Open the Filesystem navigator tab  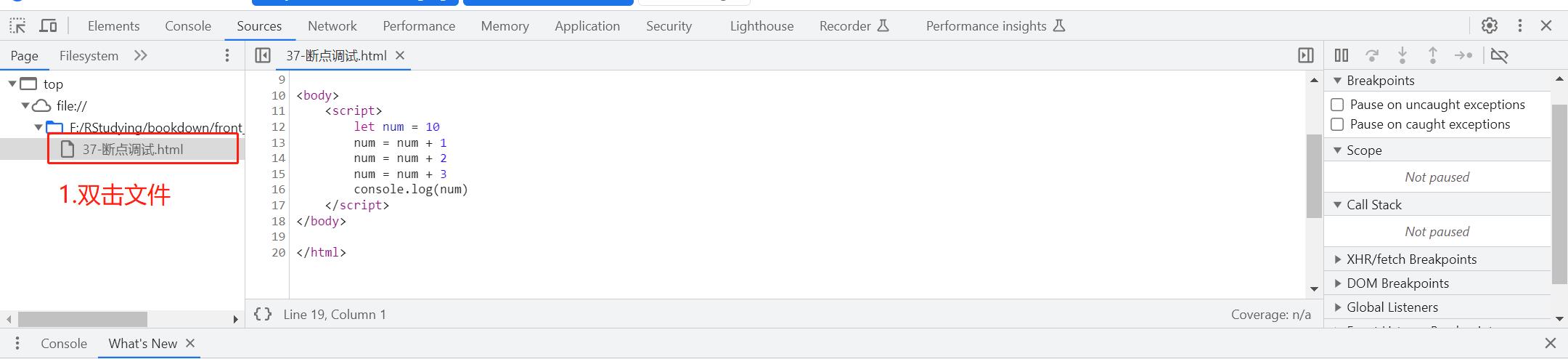pos(89,56)
